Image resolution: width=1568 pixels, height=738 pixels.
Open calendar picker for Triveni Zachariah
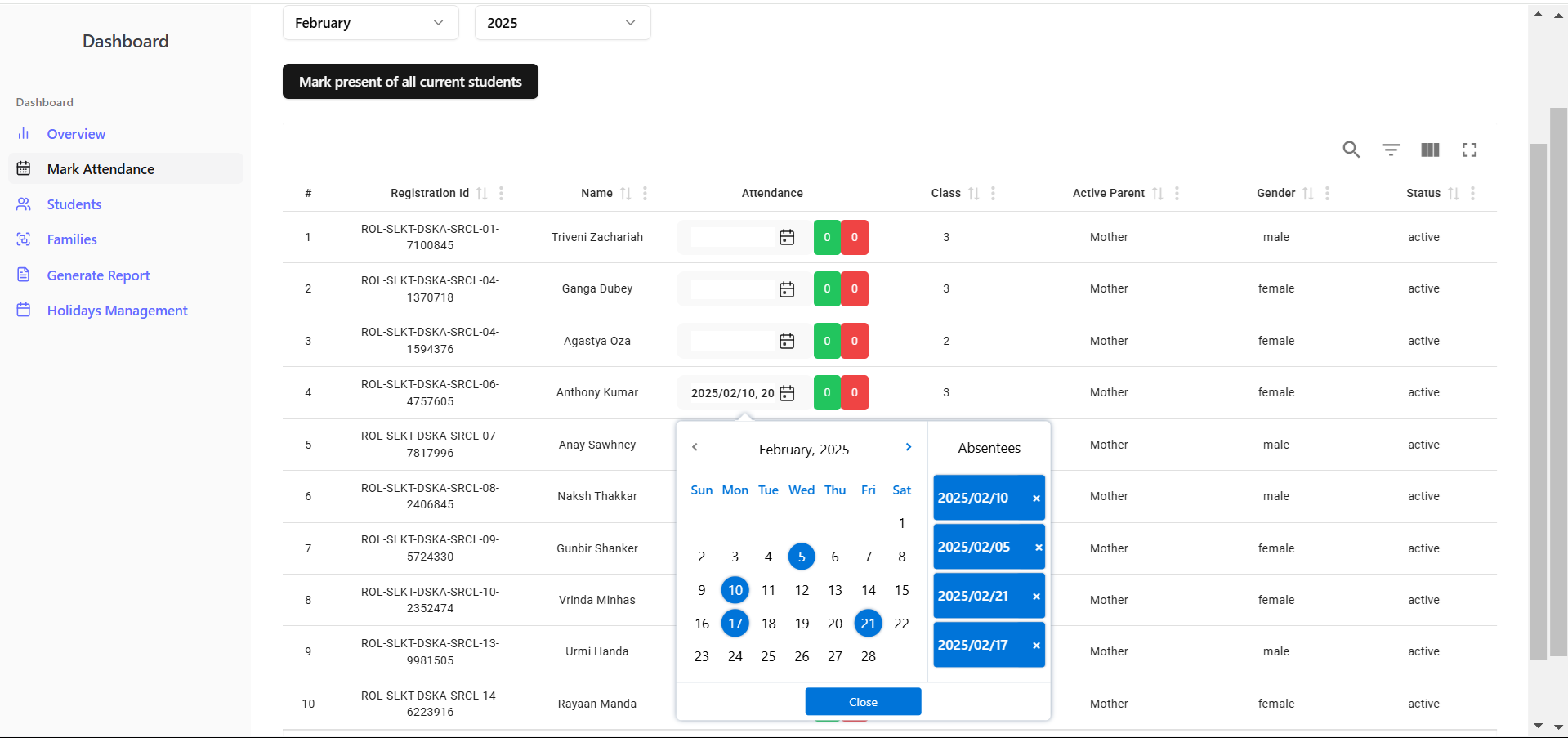(x=787, y=237)
